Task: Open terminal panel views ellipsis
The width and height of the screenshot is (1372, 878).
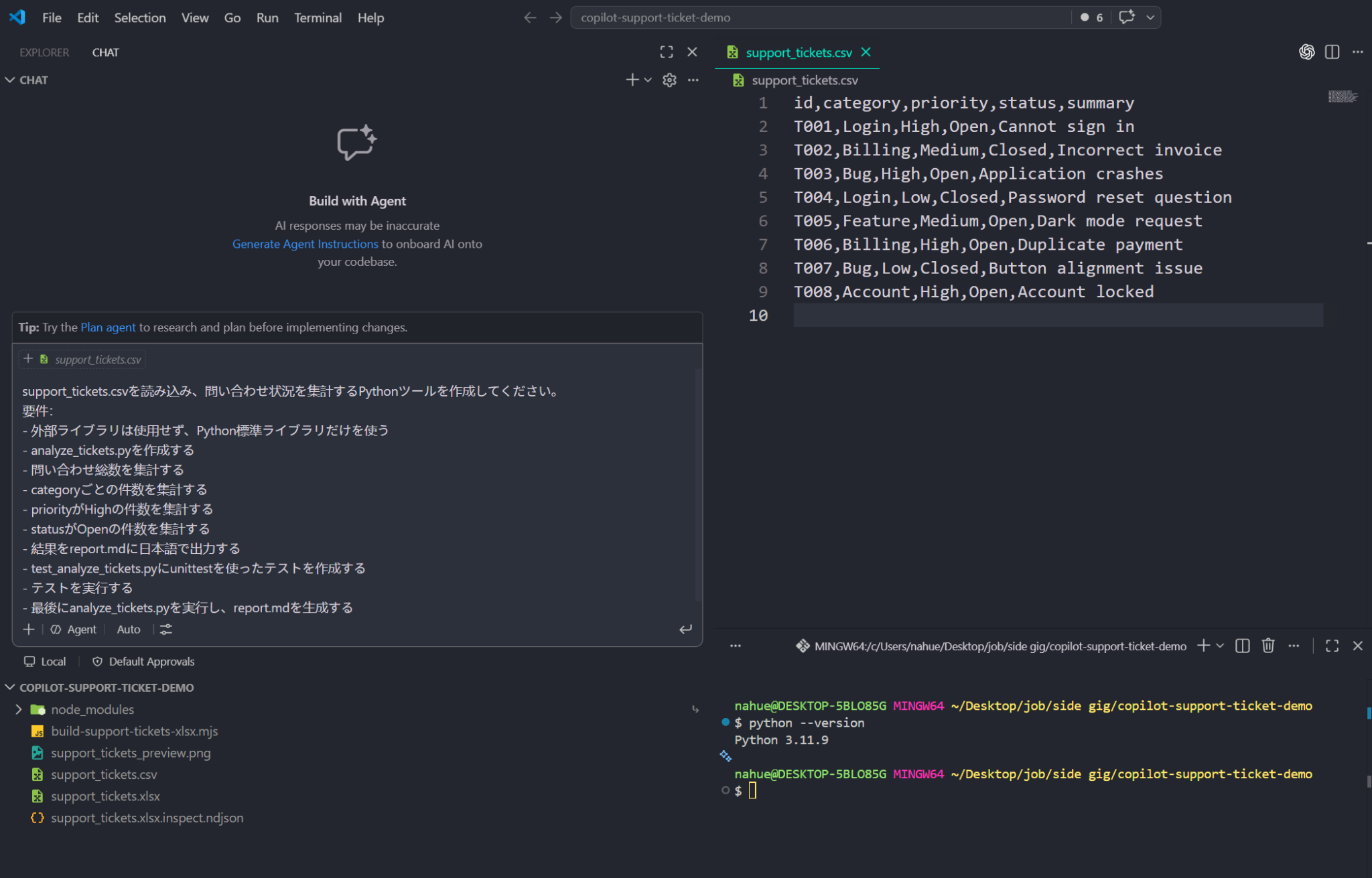Action: pos(736,646)
